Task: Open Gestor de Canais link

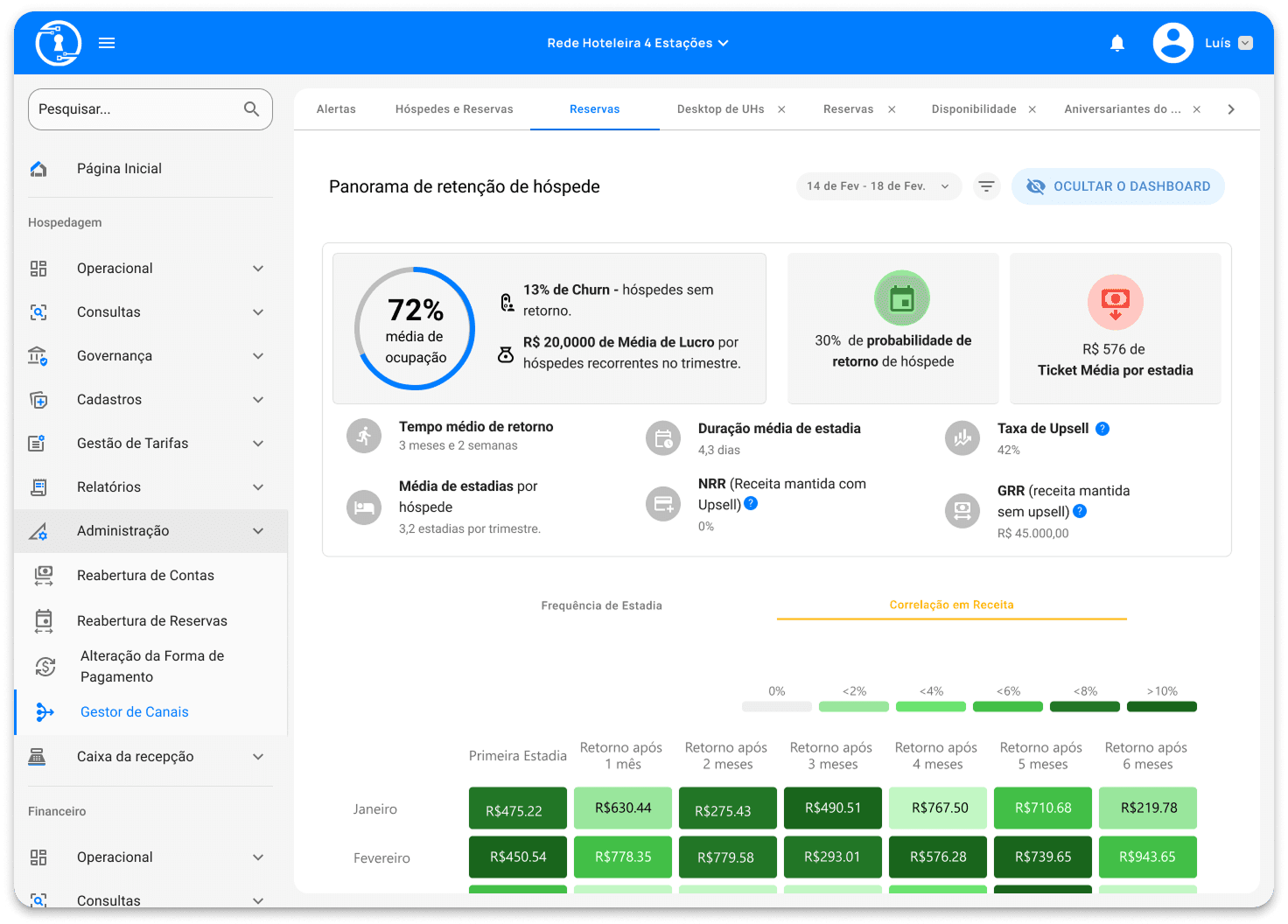Action: pos(135,712)
